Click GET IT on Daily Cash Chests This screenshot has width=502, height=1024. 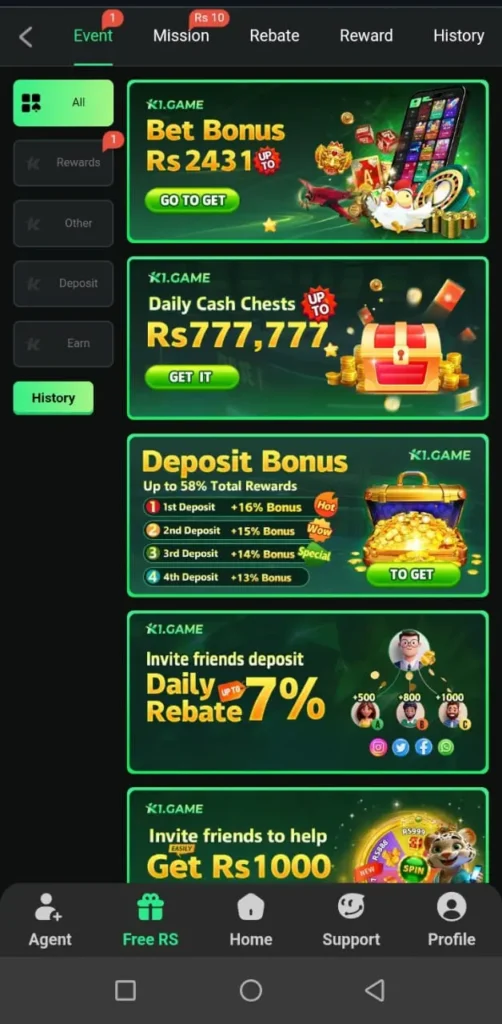[x=192, y=377]
